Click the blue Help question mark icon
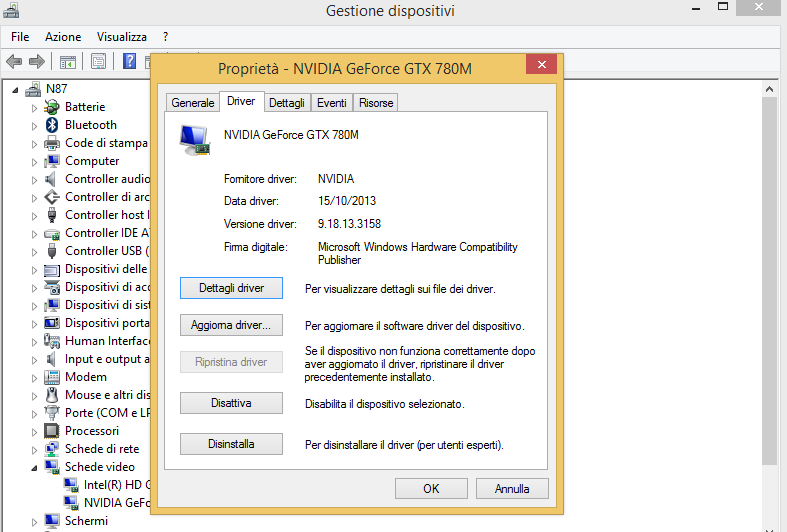787x532 pixels. 129,61
